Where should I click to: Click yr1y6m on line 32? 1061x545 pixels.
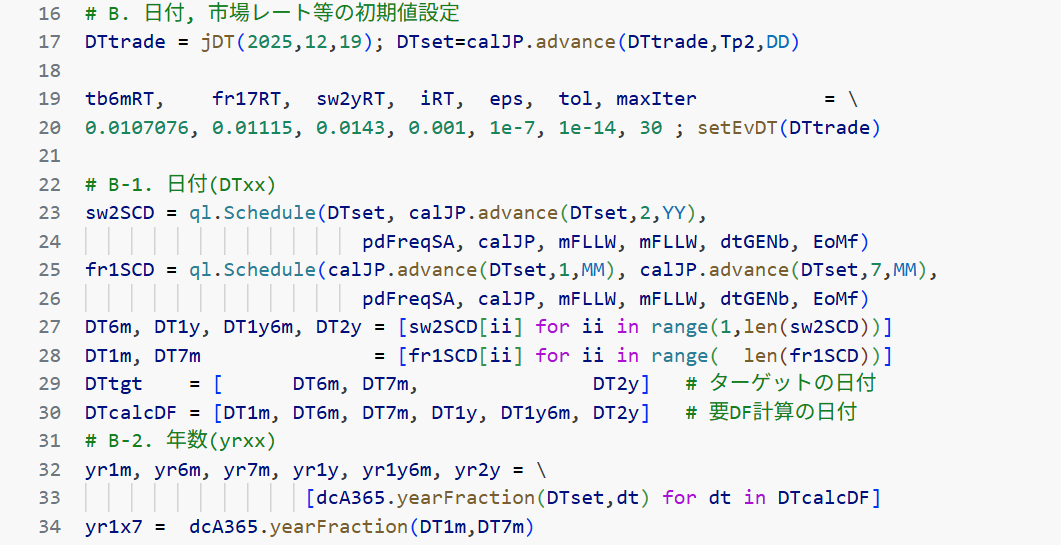click(x=396, y=469)
